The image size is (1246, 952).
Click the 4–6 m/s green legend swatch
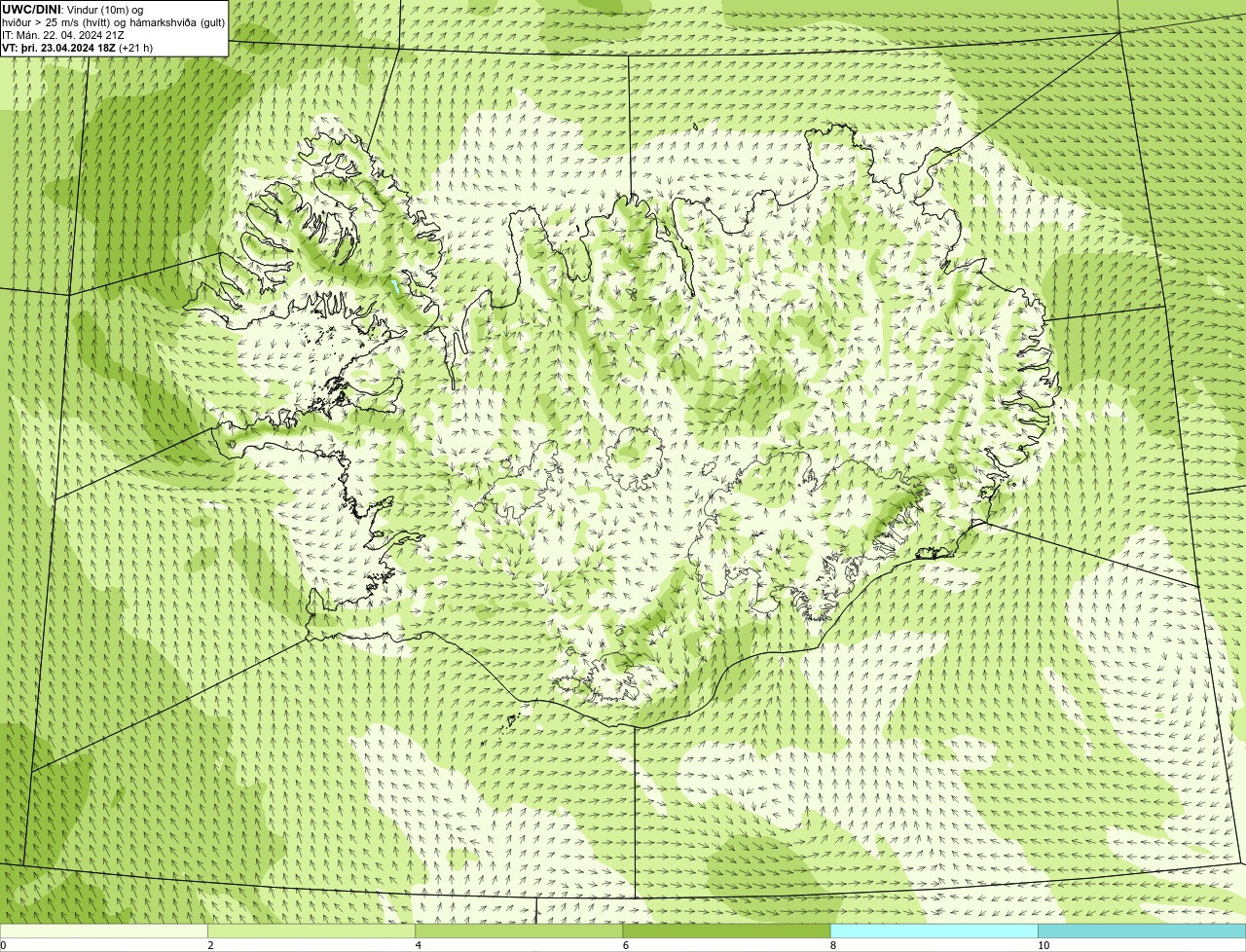click(519, 931)
